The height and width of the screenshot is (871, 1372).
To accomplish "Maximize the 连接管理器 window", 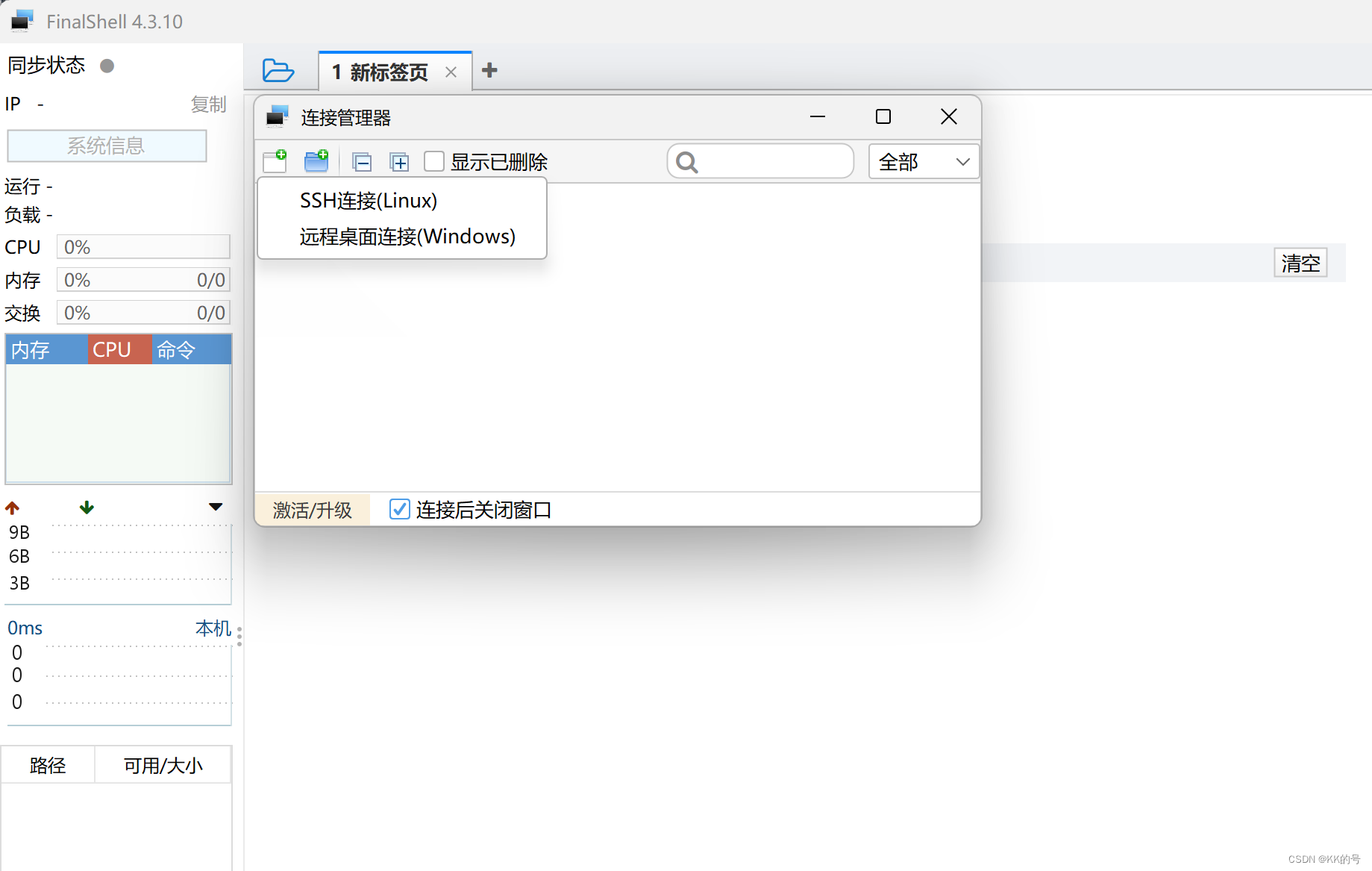I will tap(883, 117).
